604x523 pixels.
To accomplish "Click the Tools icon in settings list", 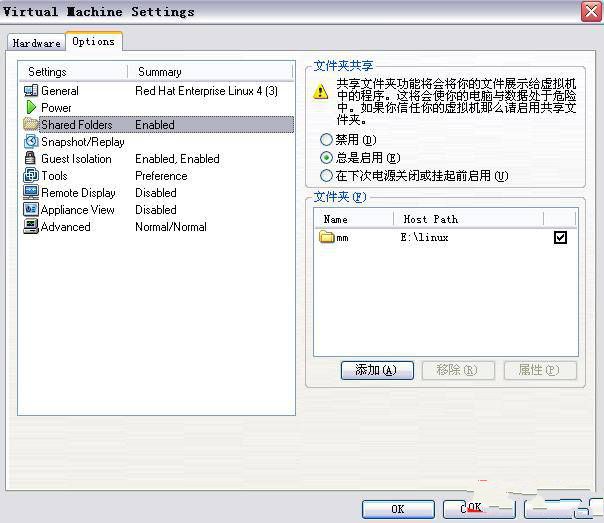I will pyautogui.click(x=30, y=175).
